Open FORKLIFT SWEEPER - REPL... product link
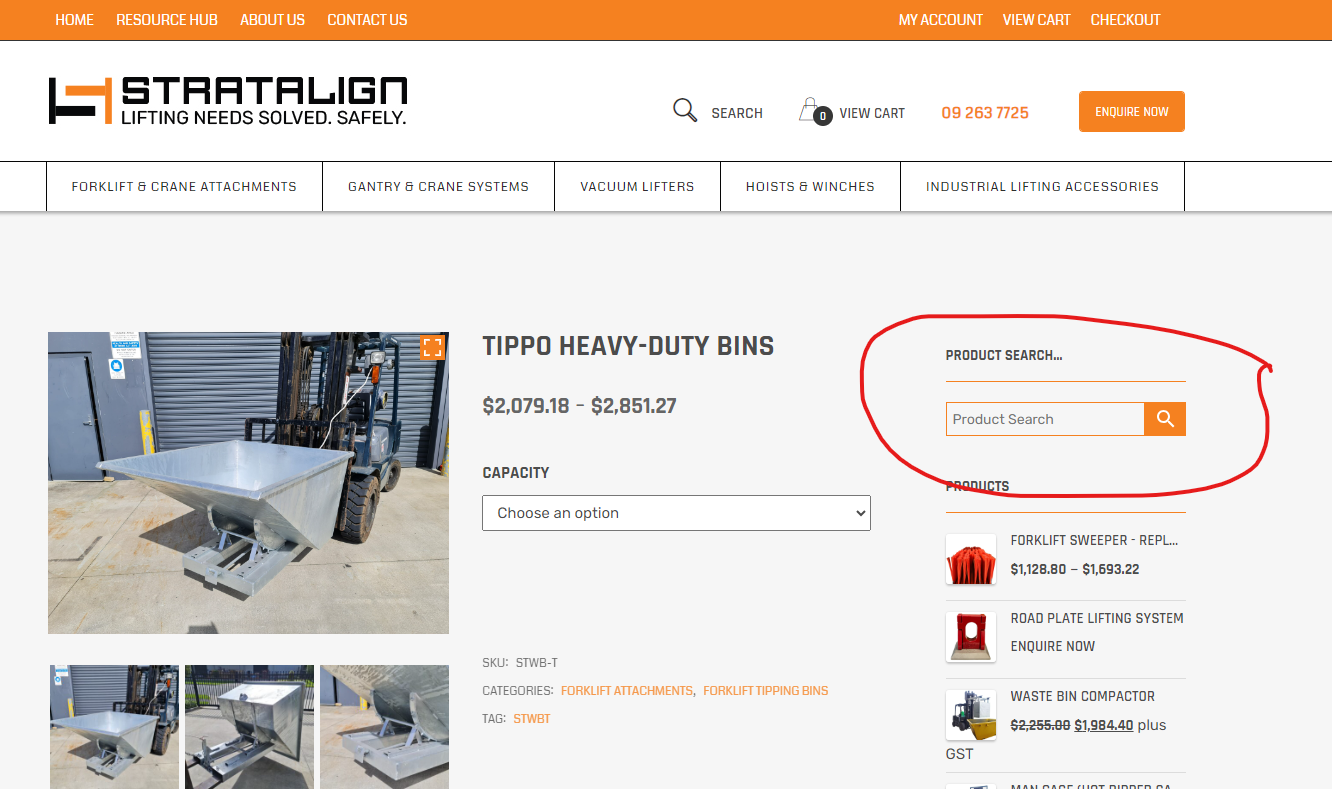The image size is (1332, 789). 1095,540
